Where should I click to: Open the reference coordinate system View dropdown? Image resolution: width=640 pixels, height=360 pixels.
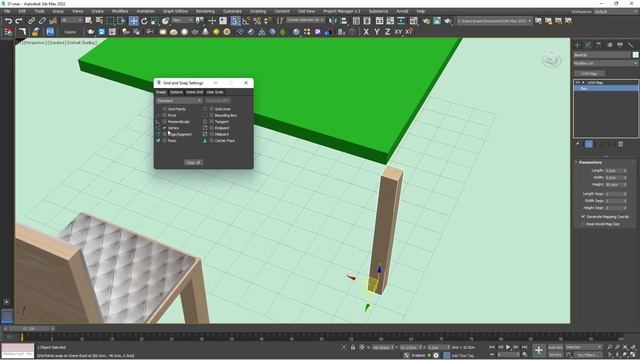click(182, 20)
